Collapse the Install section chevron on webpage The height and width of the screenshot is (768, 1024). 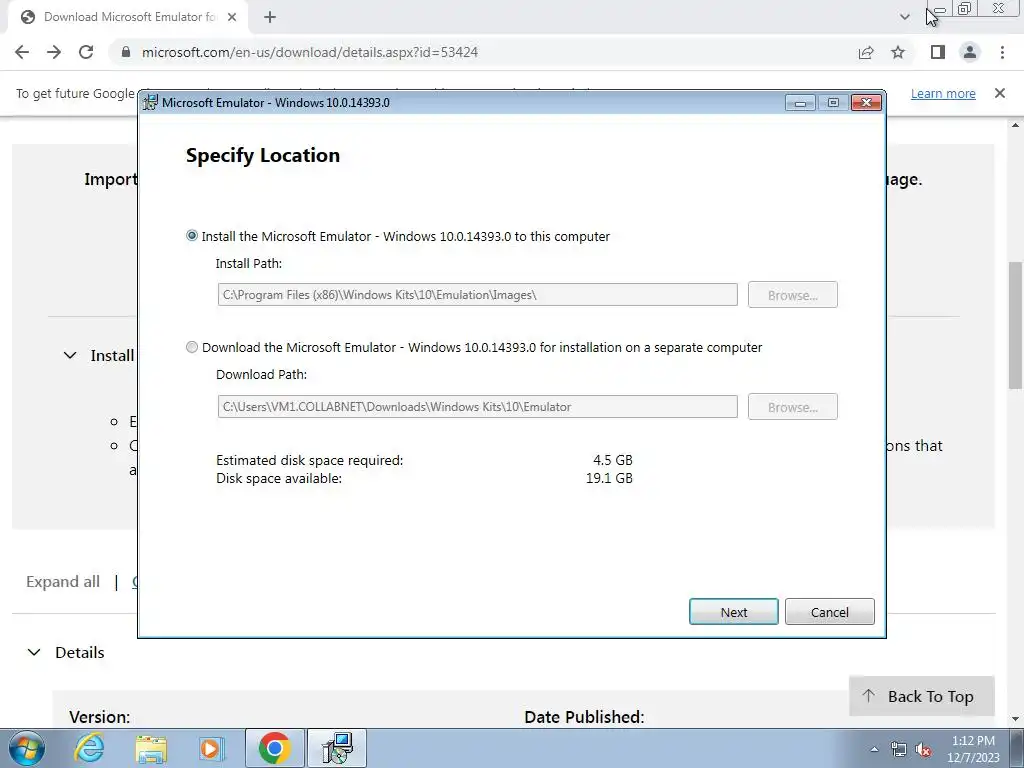70,355
